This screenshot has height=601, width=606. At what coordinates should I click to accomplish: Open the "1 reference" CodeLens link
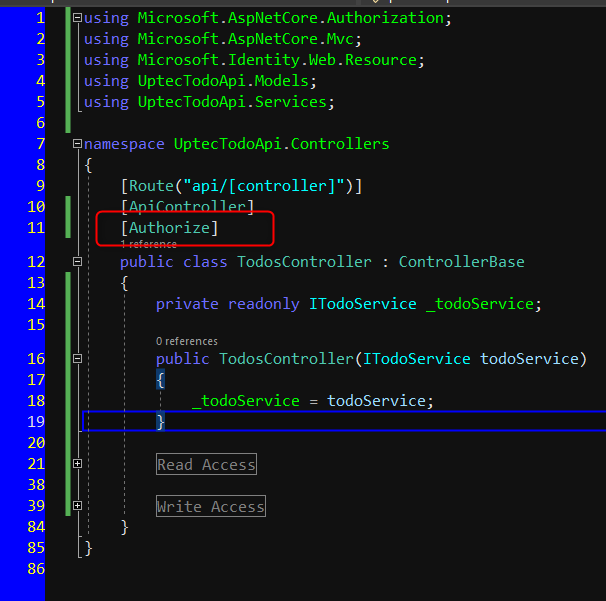click(149, 244)
